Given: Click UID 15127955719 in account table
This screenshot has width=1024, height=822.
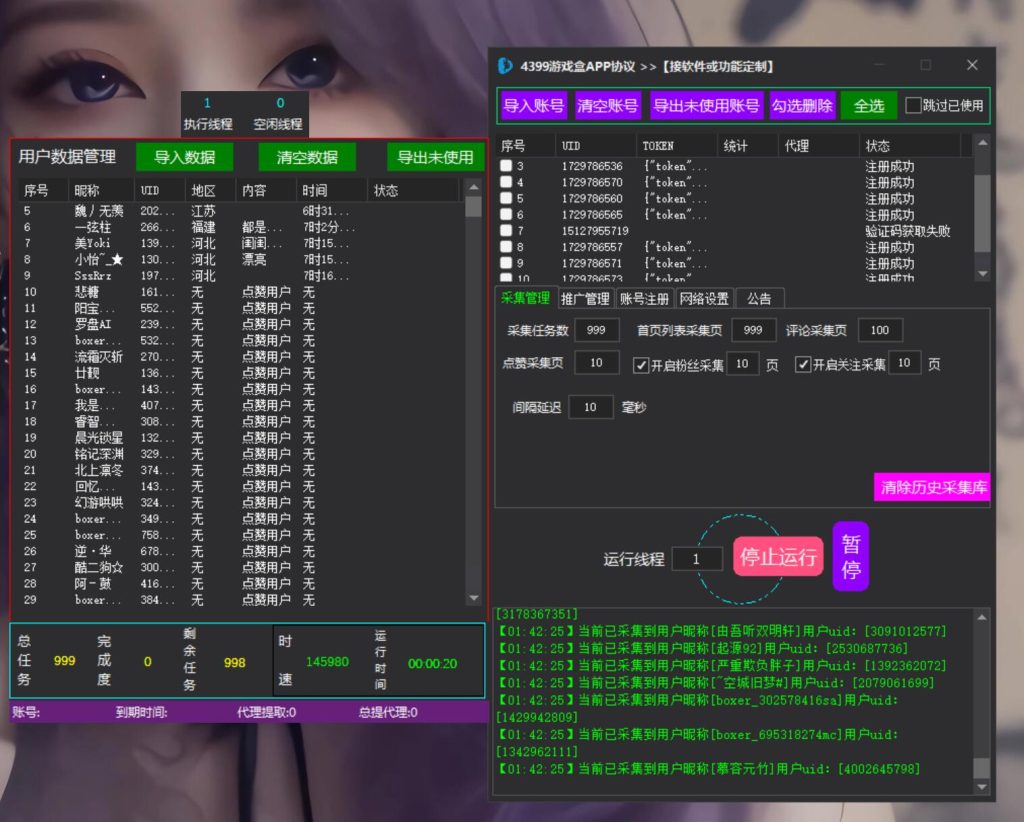Looking at the screenshot, I should coord(595,230).
